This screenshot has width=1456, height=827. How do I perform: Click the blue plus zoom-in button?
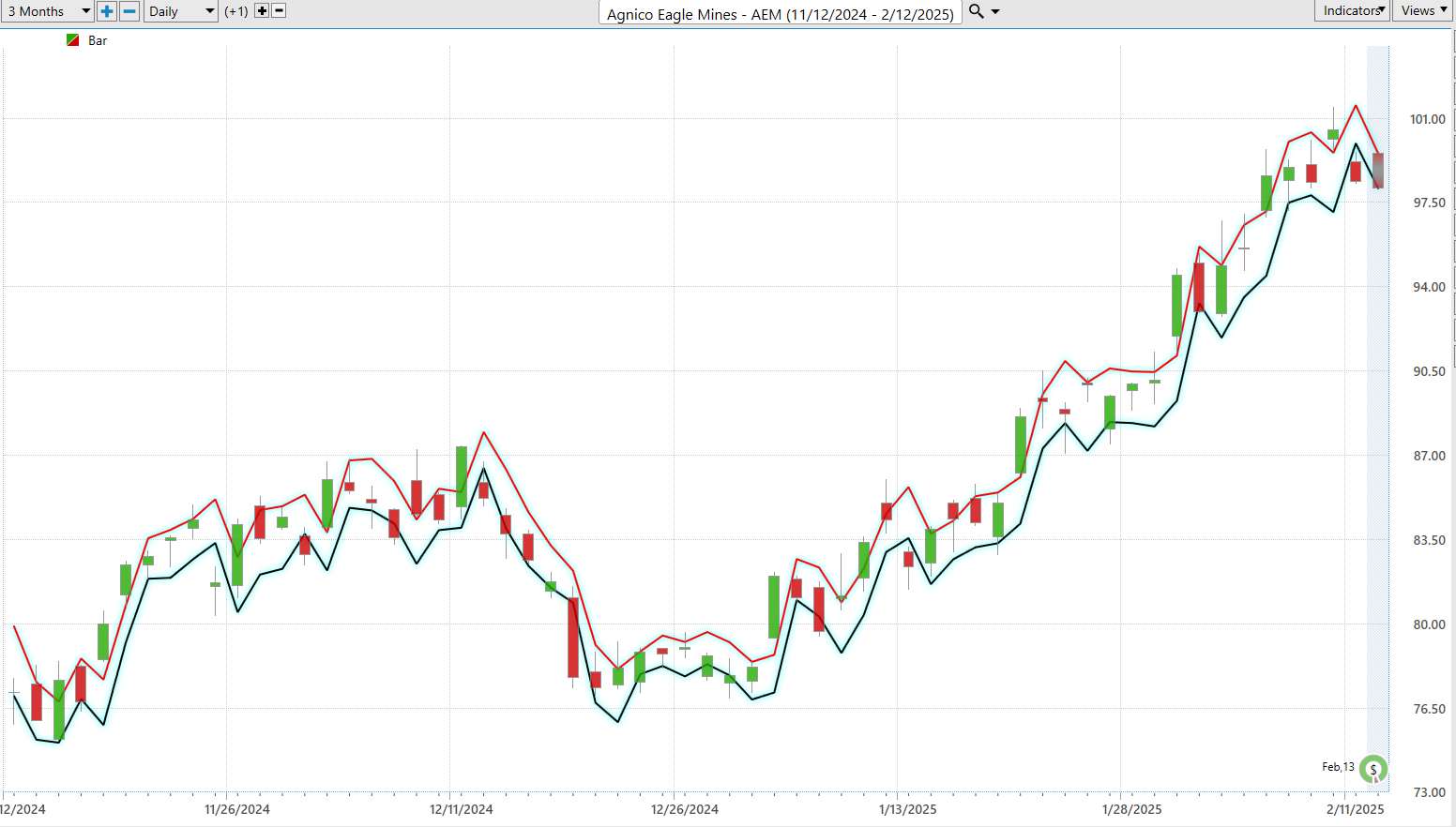[x=107, y=11]
